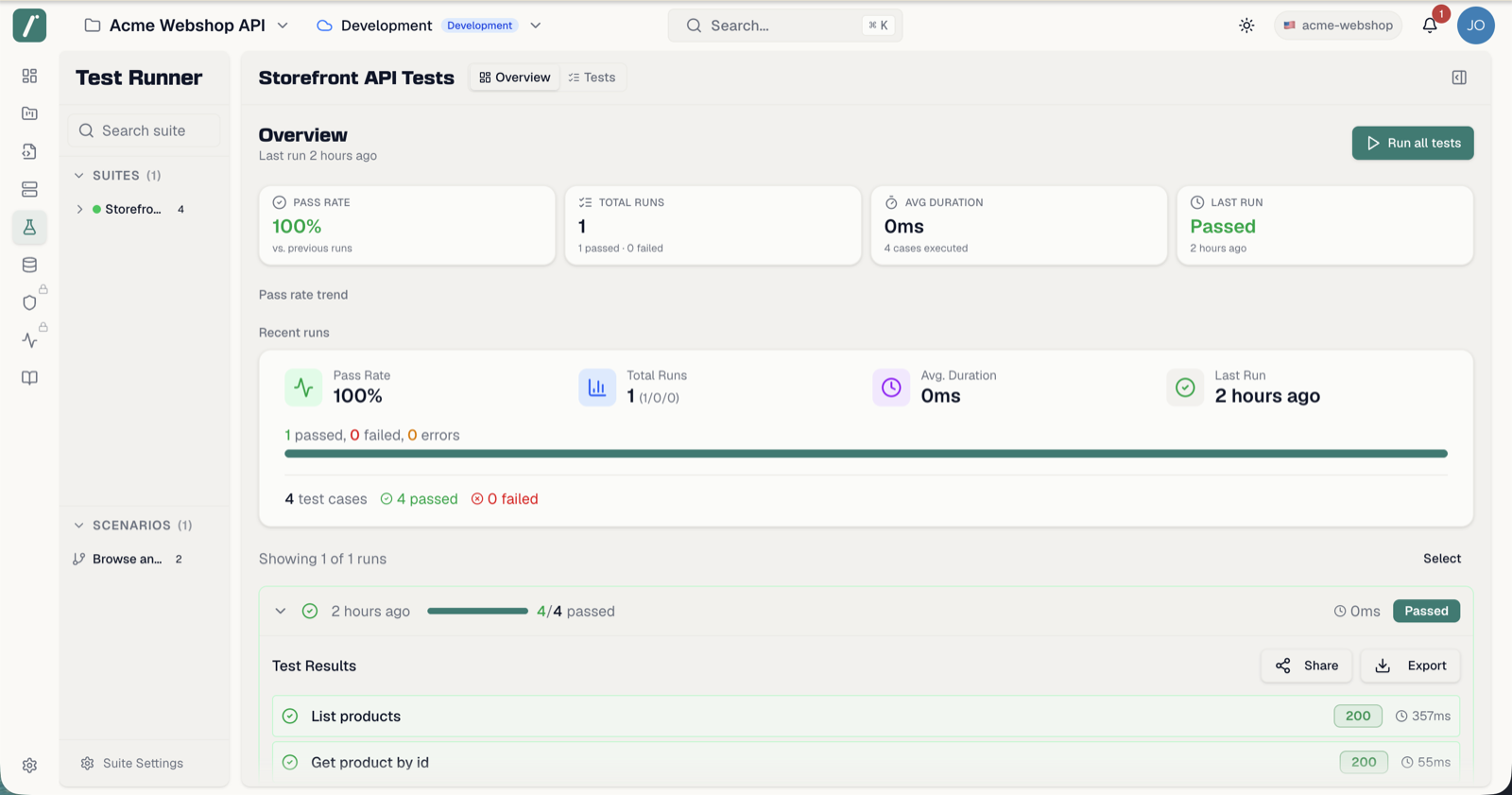Open the Development environment dropdown chevron
The width and height of the screenshot is (1512, 795).
[536, 26]
